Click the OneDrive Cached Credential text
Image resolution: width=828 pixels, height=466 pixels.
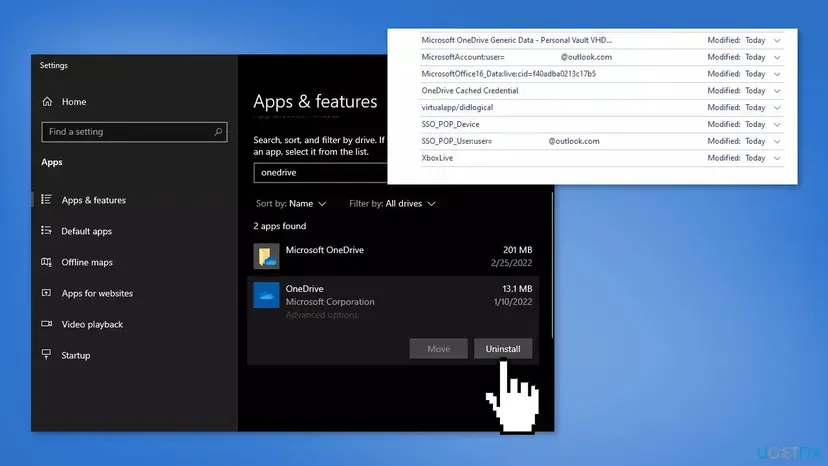[469, 91]
